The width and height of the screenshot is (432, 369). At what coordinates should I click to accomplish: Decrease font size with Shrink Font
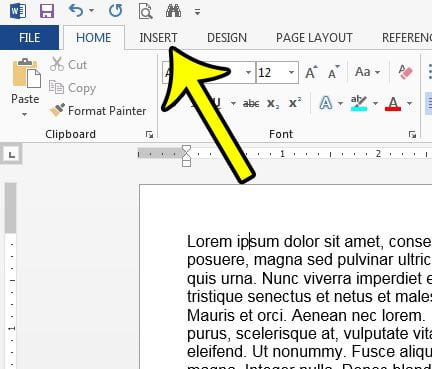334,72
